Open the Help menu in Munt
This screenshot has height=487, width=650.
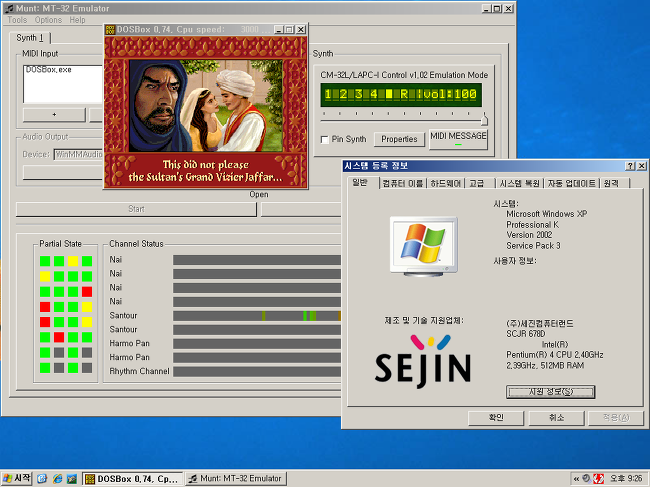77,20
